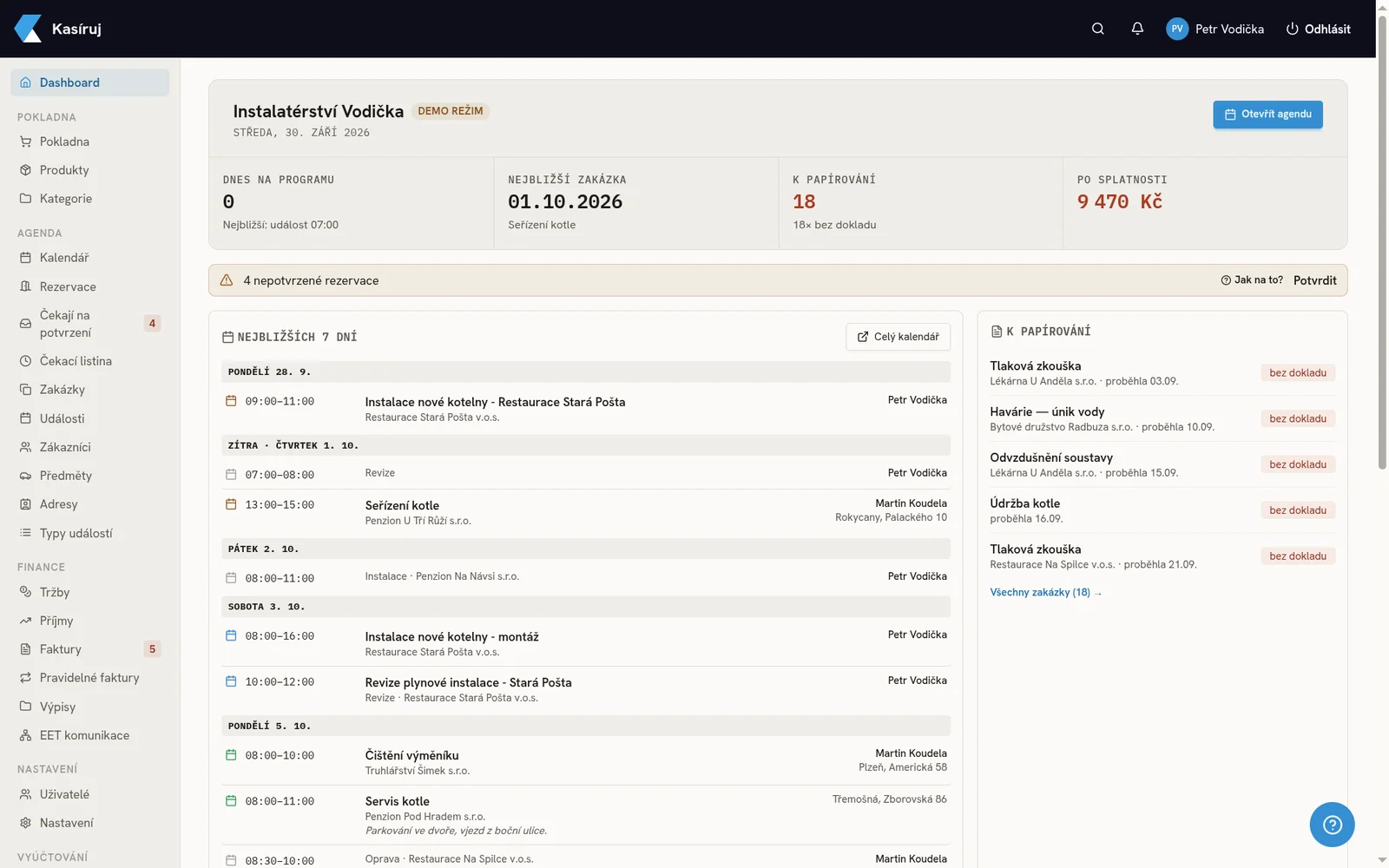Image resolution: width=1389 pixels, height=868 pixels.
Task: Open Čekají na potvrzení sidebar item
Action: pyautogui.click(x=89, y=324)
